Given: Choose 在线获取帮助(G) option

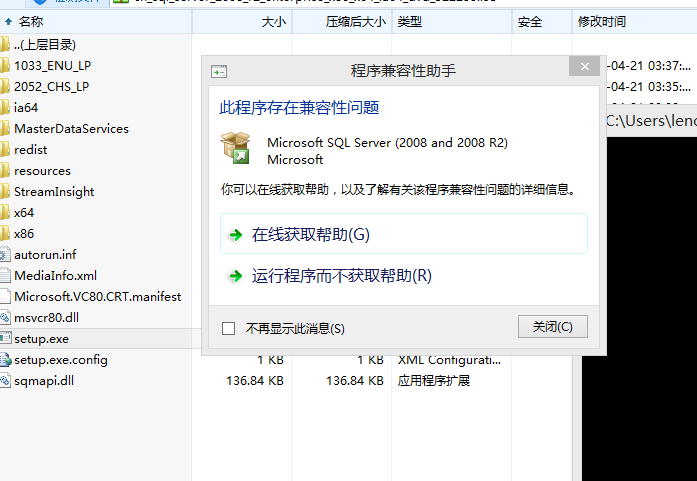Looking at the screenshot, I should (311, 235).
